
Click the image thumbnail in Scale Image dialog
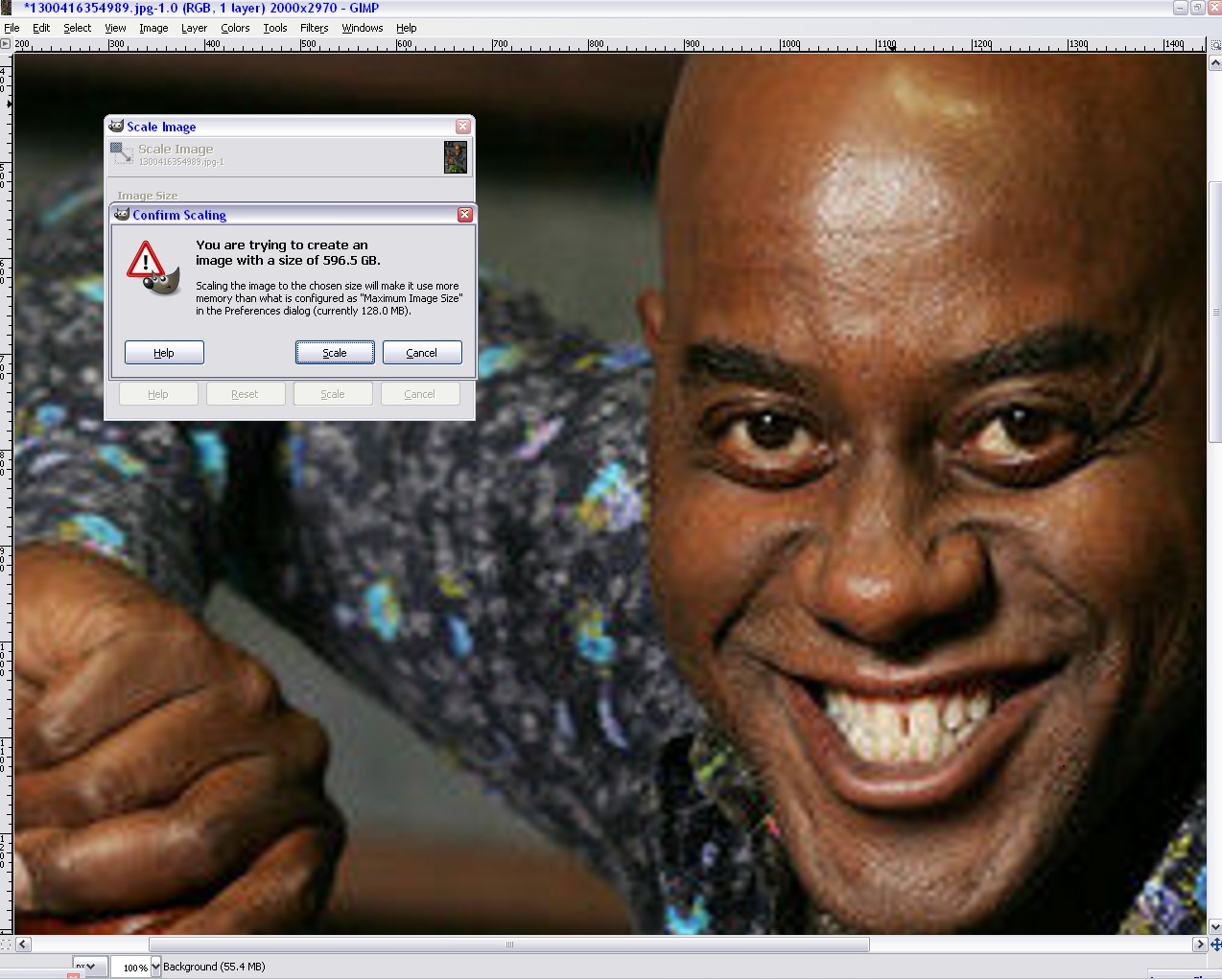[x=456, y=157]
